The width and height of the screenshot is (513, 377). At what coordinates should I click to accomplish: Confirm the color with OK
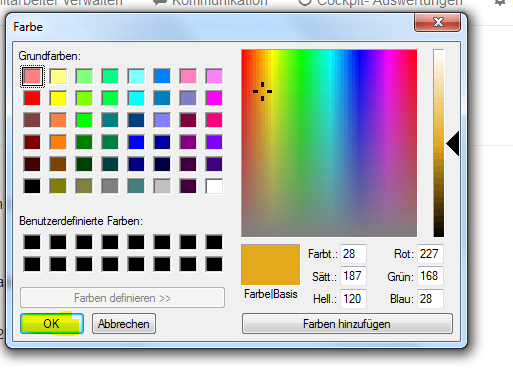tap(52, 323)
